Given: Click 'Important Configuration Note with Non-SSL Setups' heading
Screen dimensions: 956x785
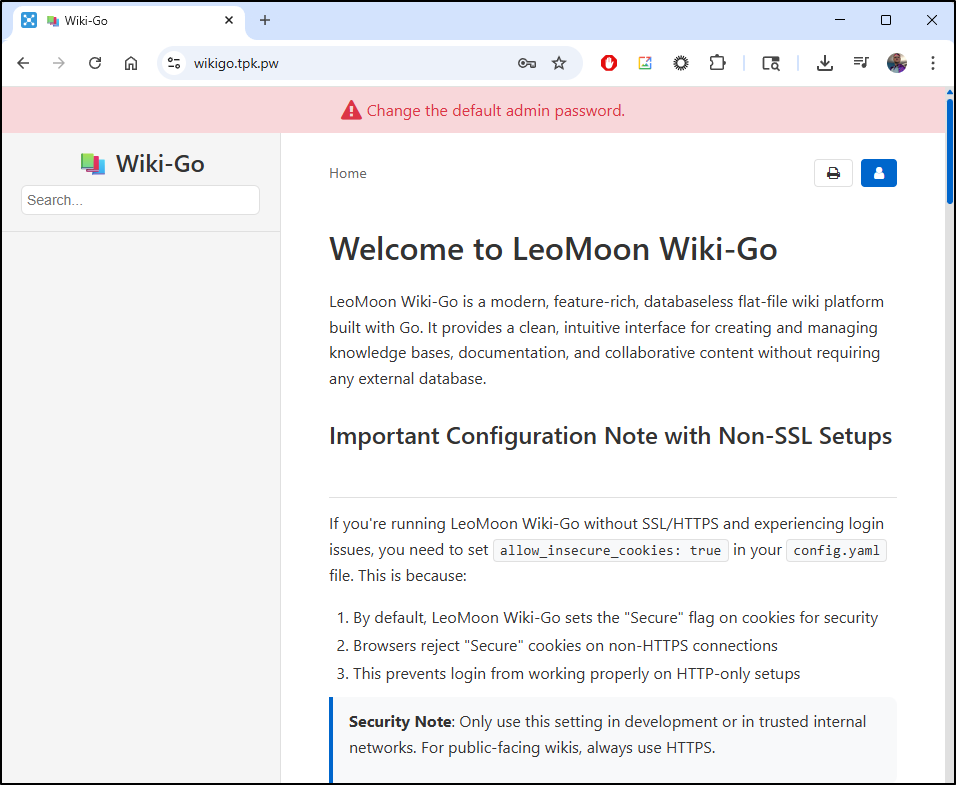Looking at the screenshot, I should [x=610, y=436].
